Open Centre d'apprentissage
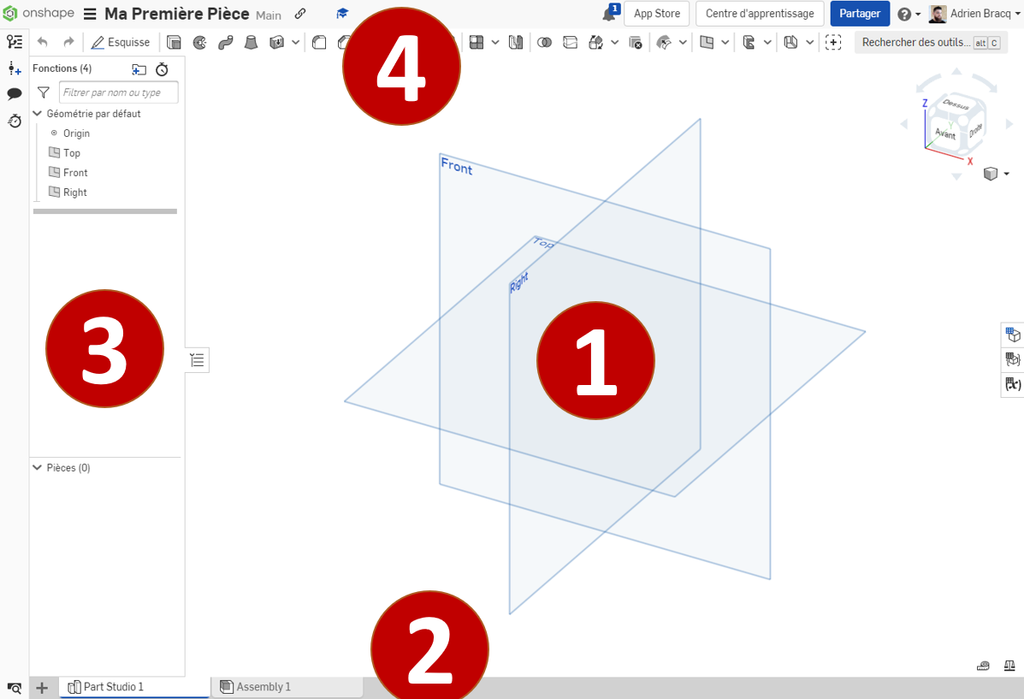1024x699 pixels. pyautogui.click(x=759, y=14)
